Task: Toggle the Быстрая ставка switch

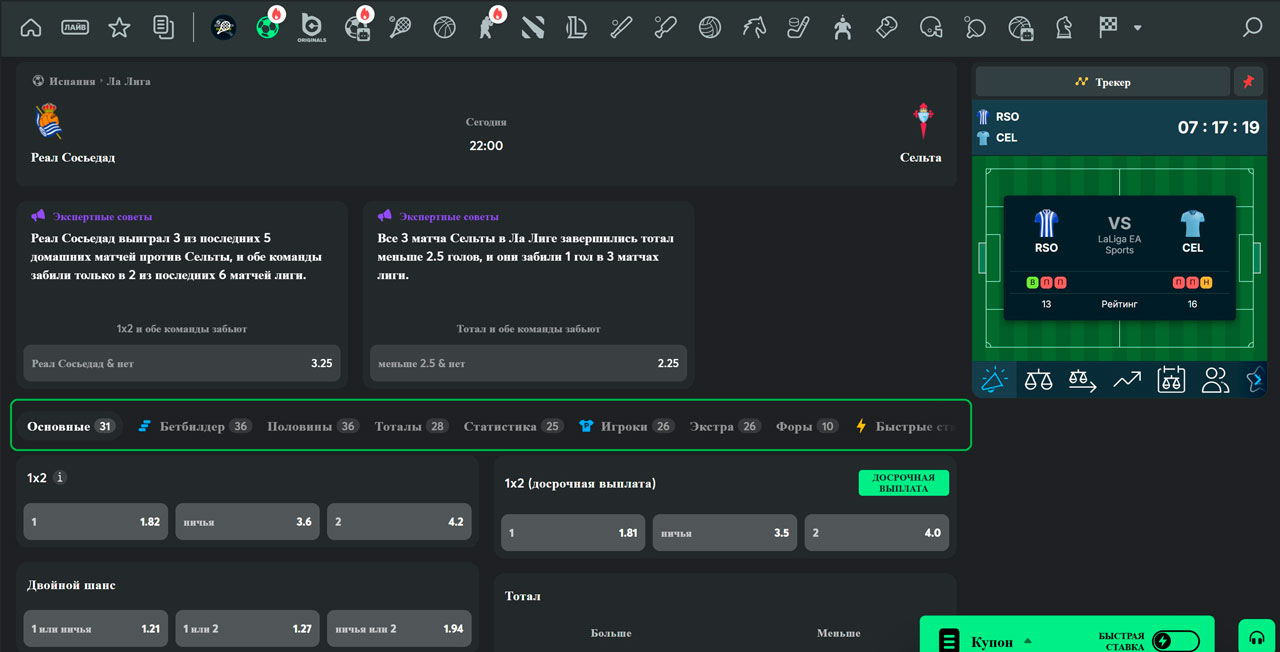Action: tap(1175, 641)
